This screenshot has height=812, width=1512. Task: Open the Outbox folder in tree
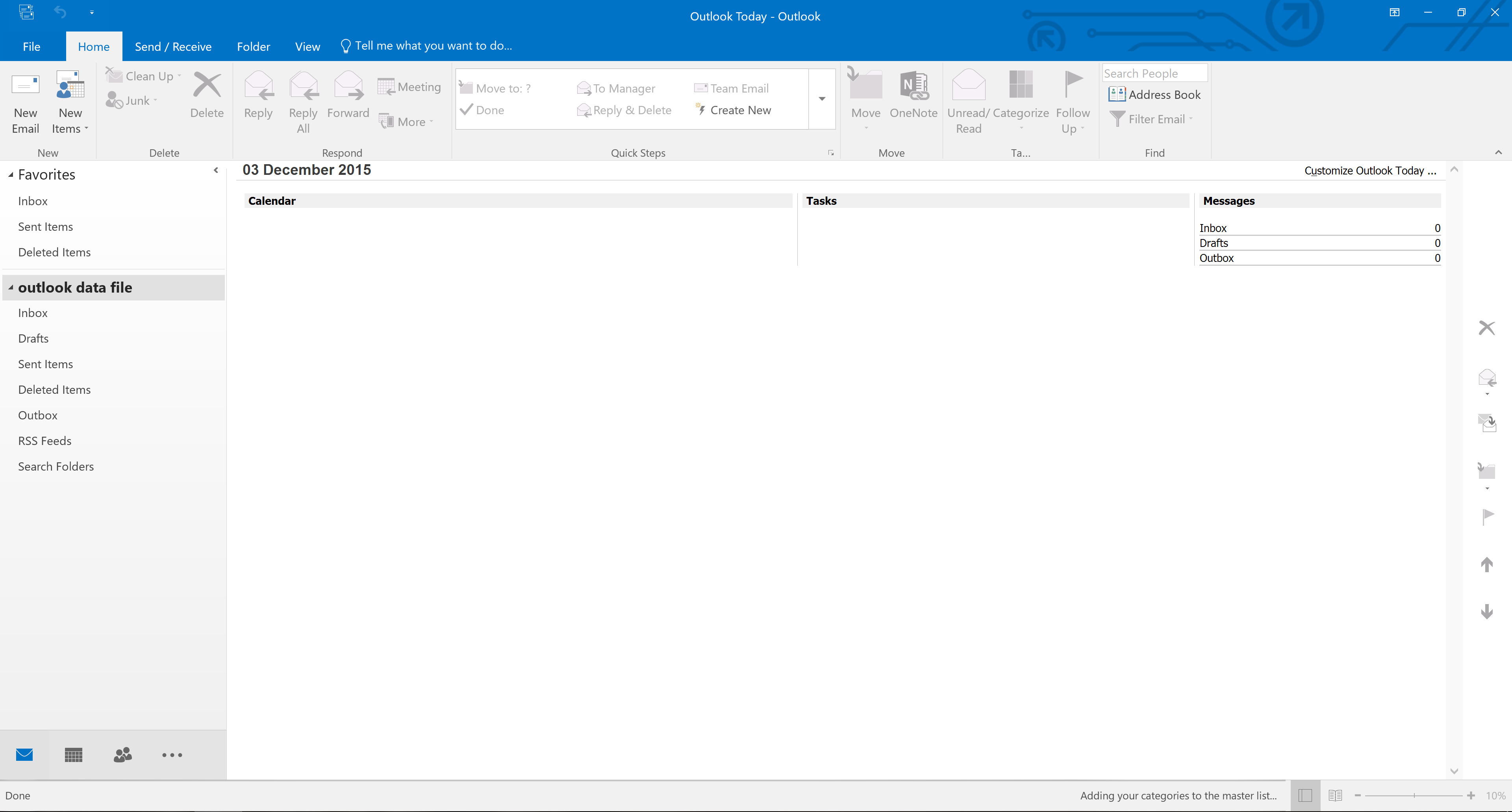tap(37, 415)
